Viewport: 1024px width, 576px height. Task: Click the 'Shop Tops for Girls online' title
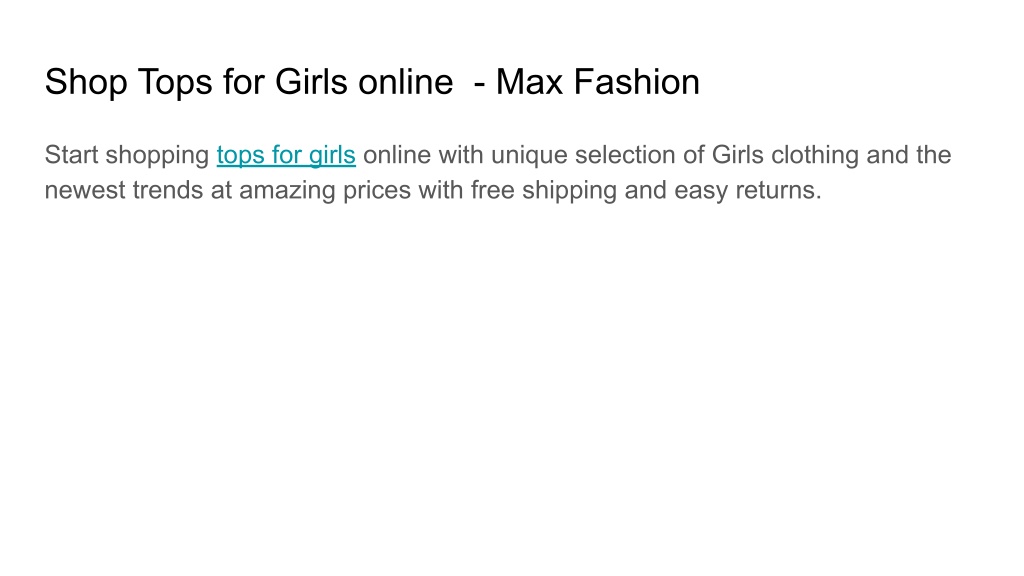tap(249, 82)
